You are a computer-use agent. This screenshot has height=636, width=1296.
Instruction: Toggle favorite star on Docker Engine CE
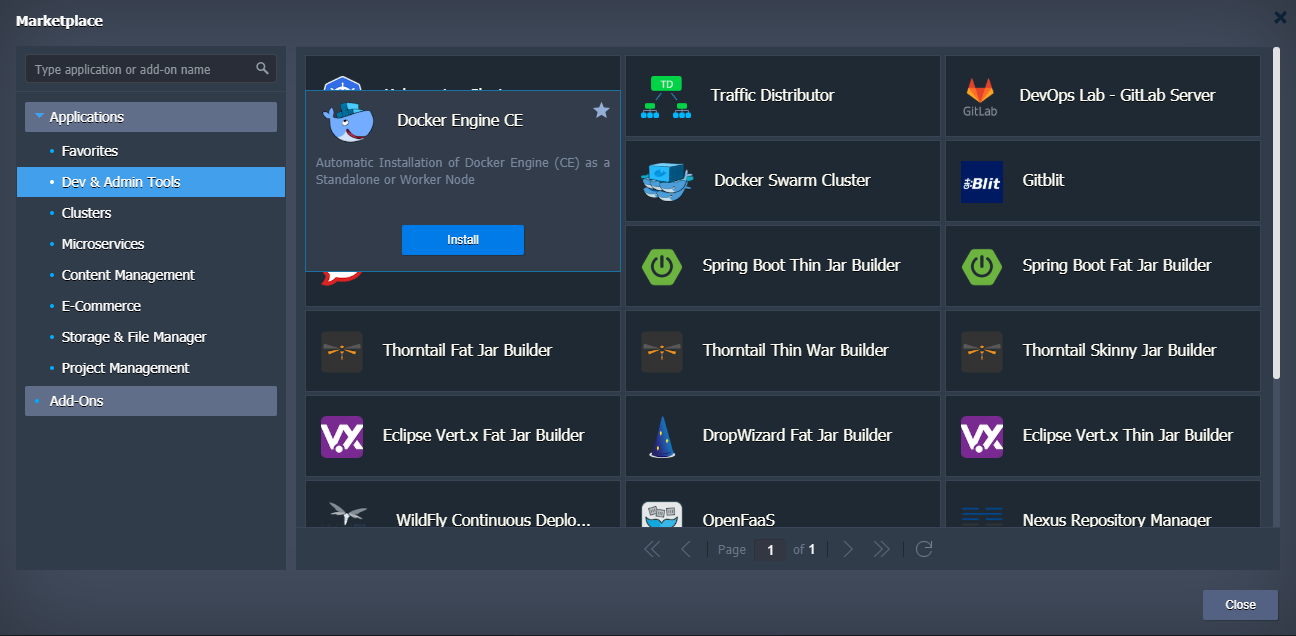(x=601, y=110)
